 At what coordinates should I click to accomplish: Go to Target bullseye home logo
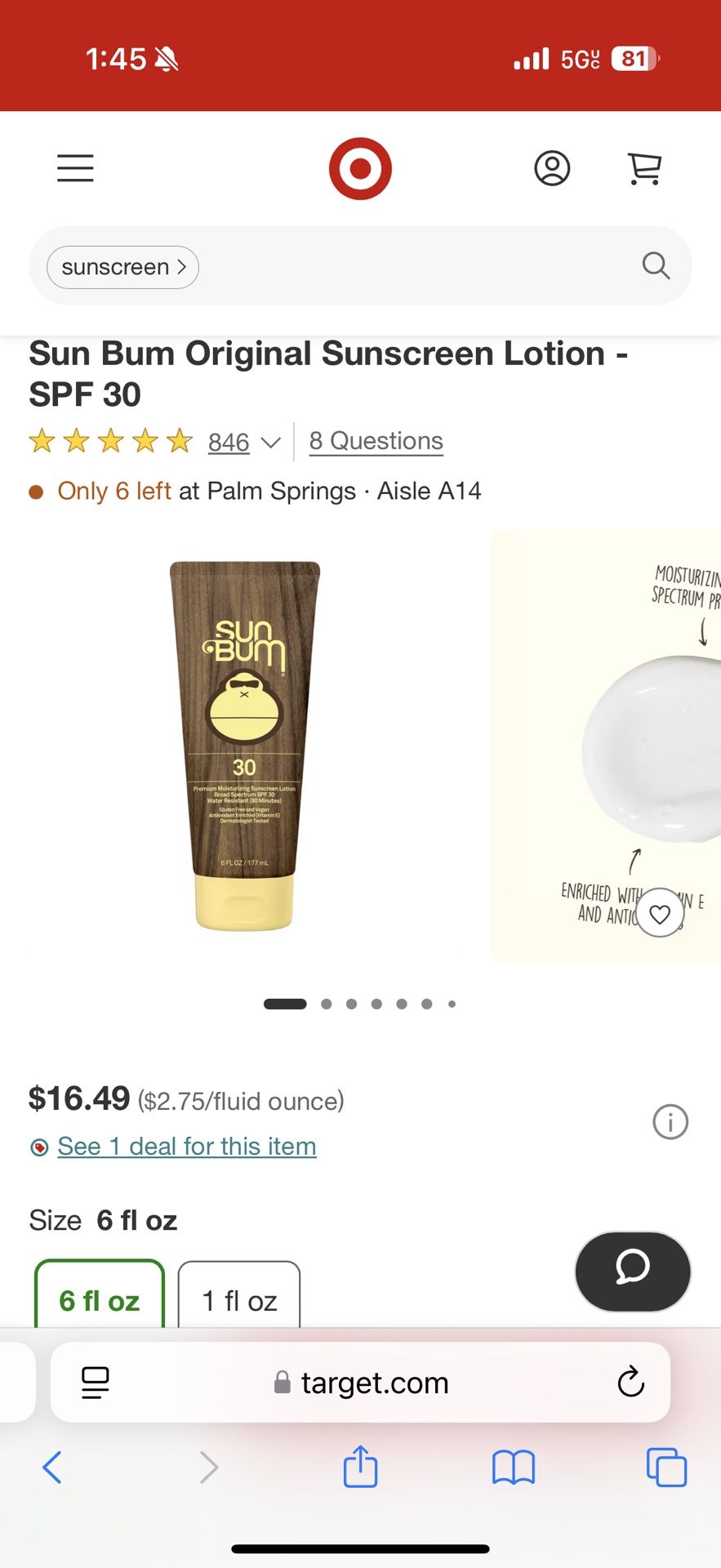click(x=360, y=168)
